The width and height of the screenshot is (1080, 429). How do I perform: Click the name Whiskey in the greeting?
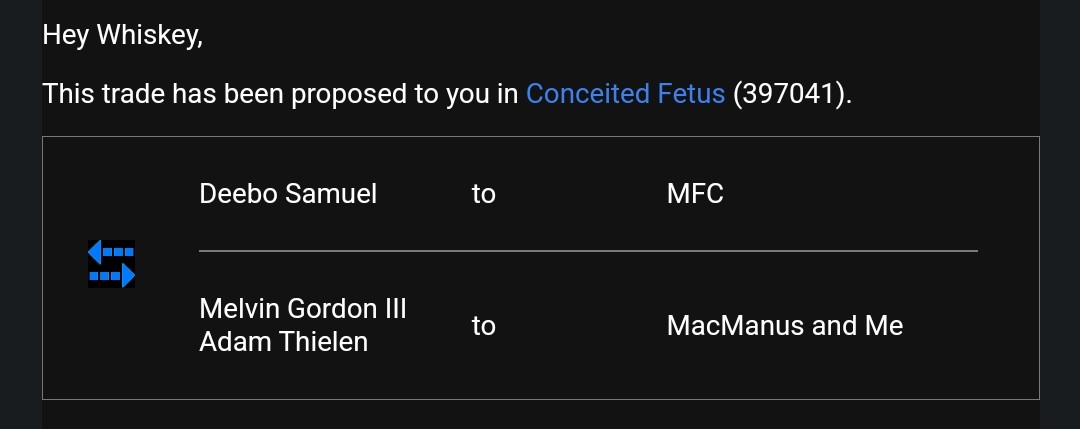pos(147,35)
